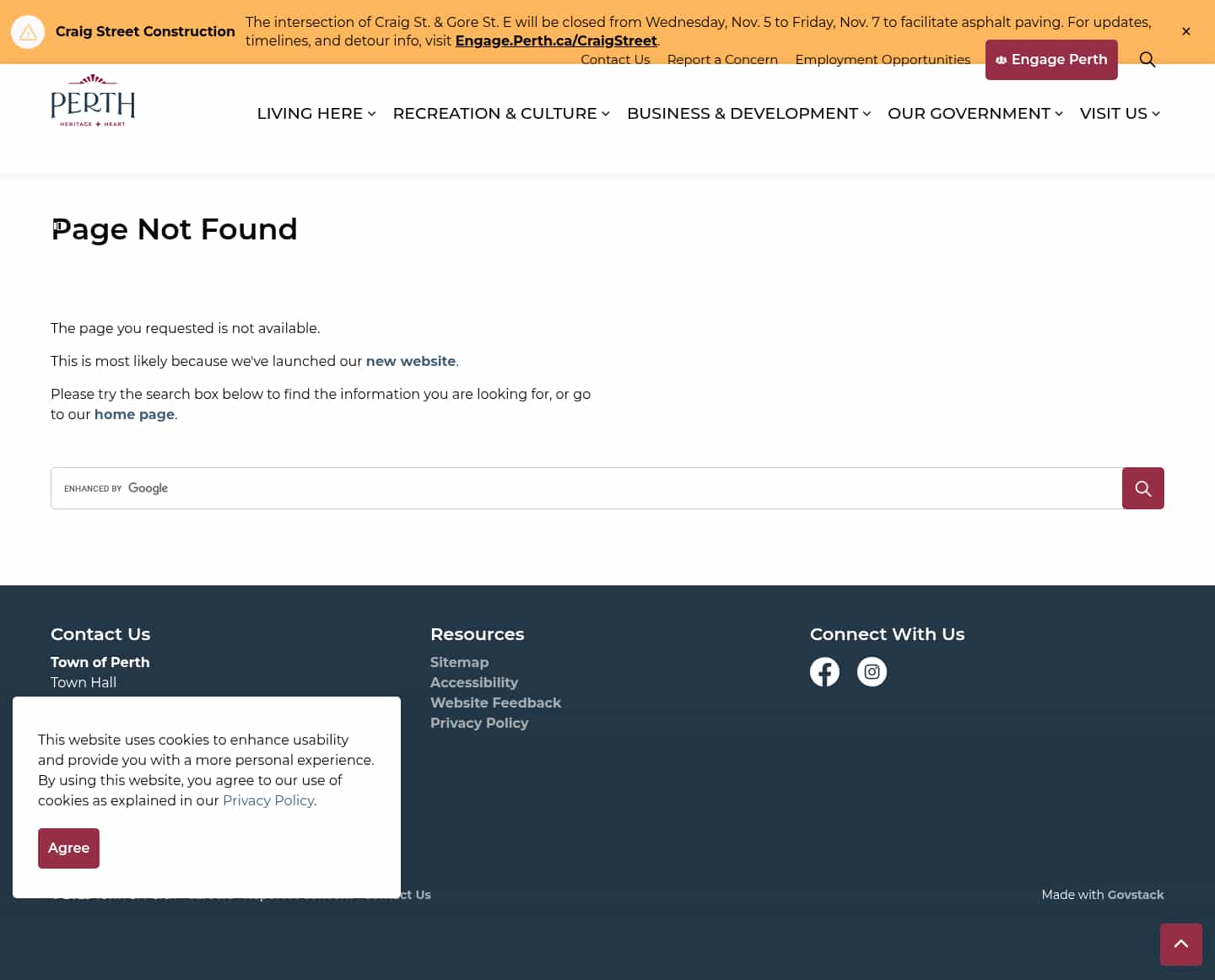This screenshot has height=980, width=1215.
Task: Expand the Visit Us menu
Action: click(x=1120, y=113)
